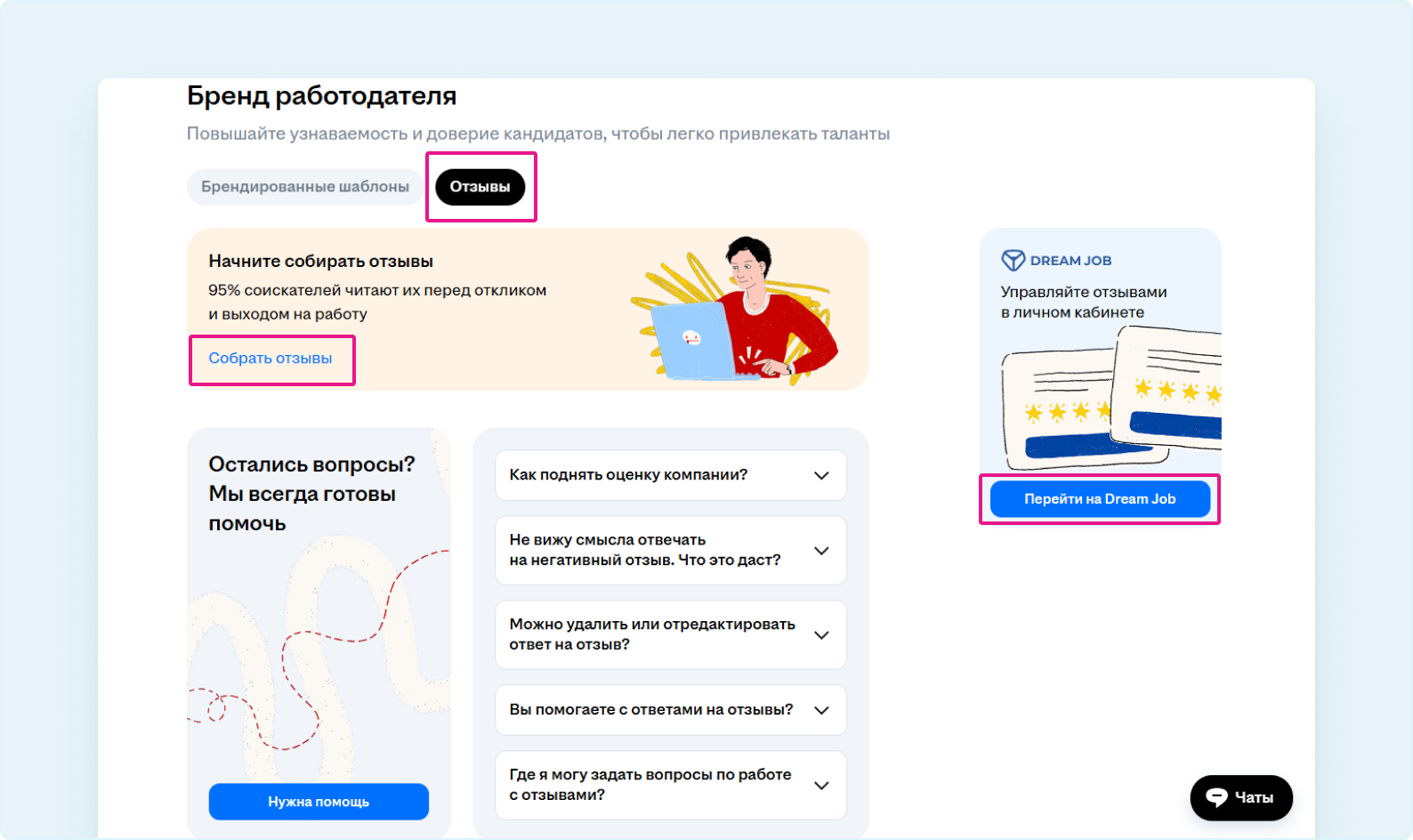Open question text 'Где я могу задать вопросы по работе'
Viewport: 1413px width, 840px height.
tap(650, 785)
